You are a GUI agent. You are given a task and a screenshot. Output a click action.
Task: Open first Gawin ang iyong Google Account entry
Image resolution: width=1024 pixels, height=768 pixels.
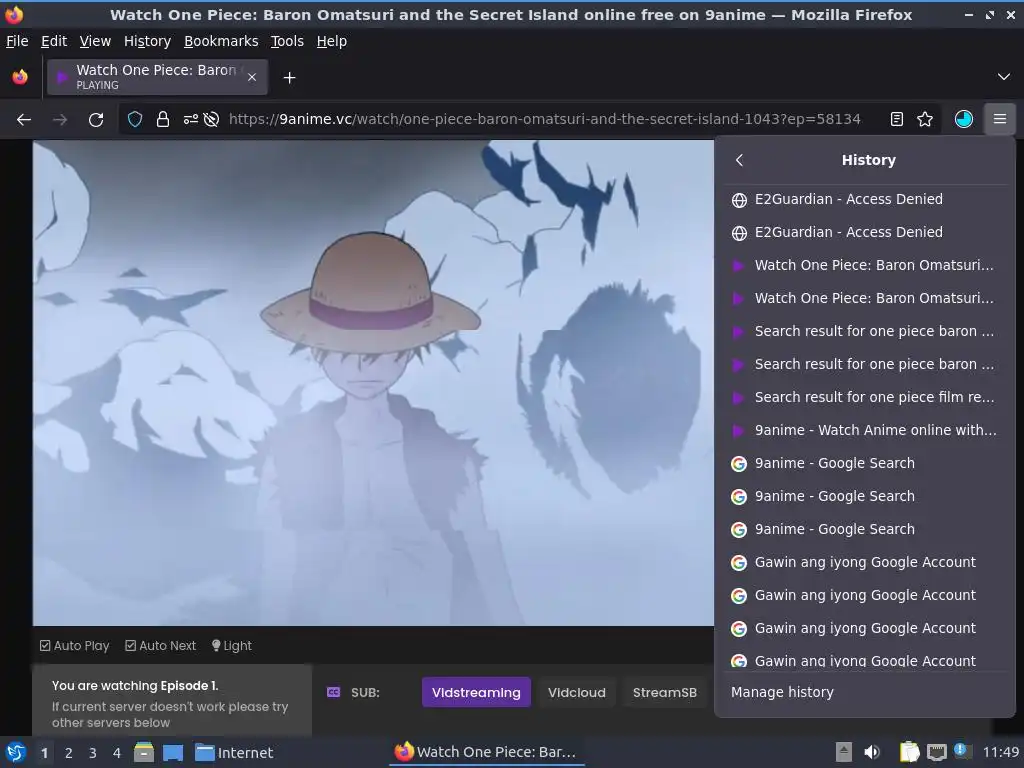(x=865, y=562)
